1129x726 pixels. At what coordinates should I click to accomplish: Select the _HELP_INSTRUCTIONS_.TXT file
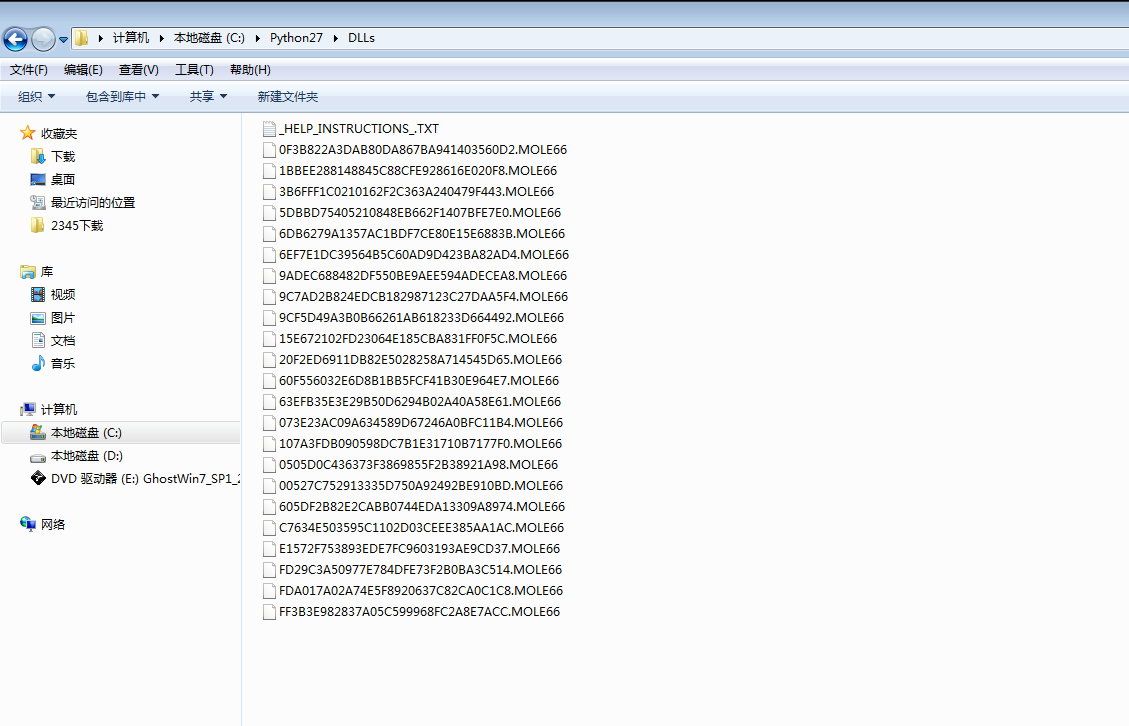pos(359,129)
